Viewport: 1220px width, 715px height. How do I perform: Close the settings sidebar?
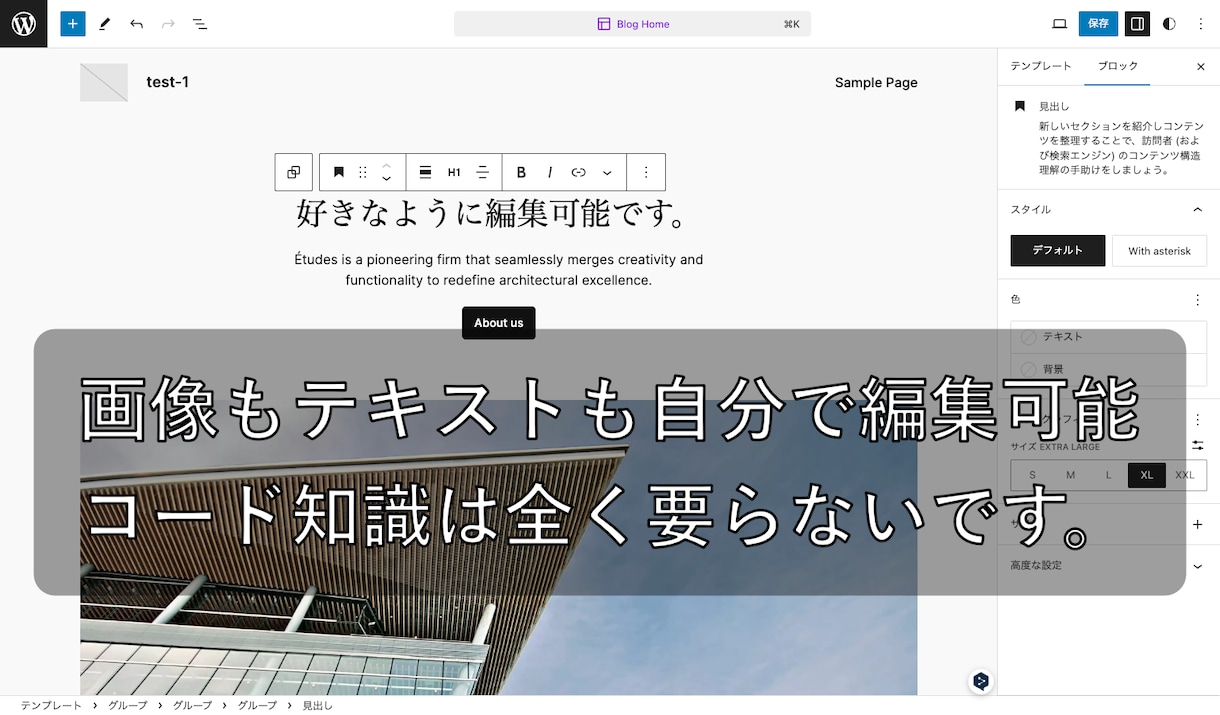1201,67
